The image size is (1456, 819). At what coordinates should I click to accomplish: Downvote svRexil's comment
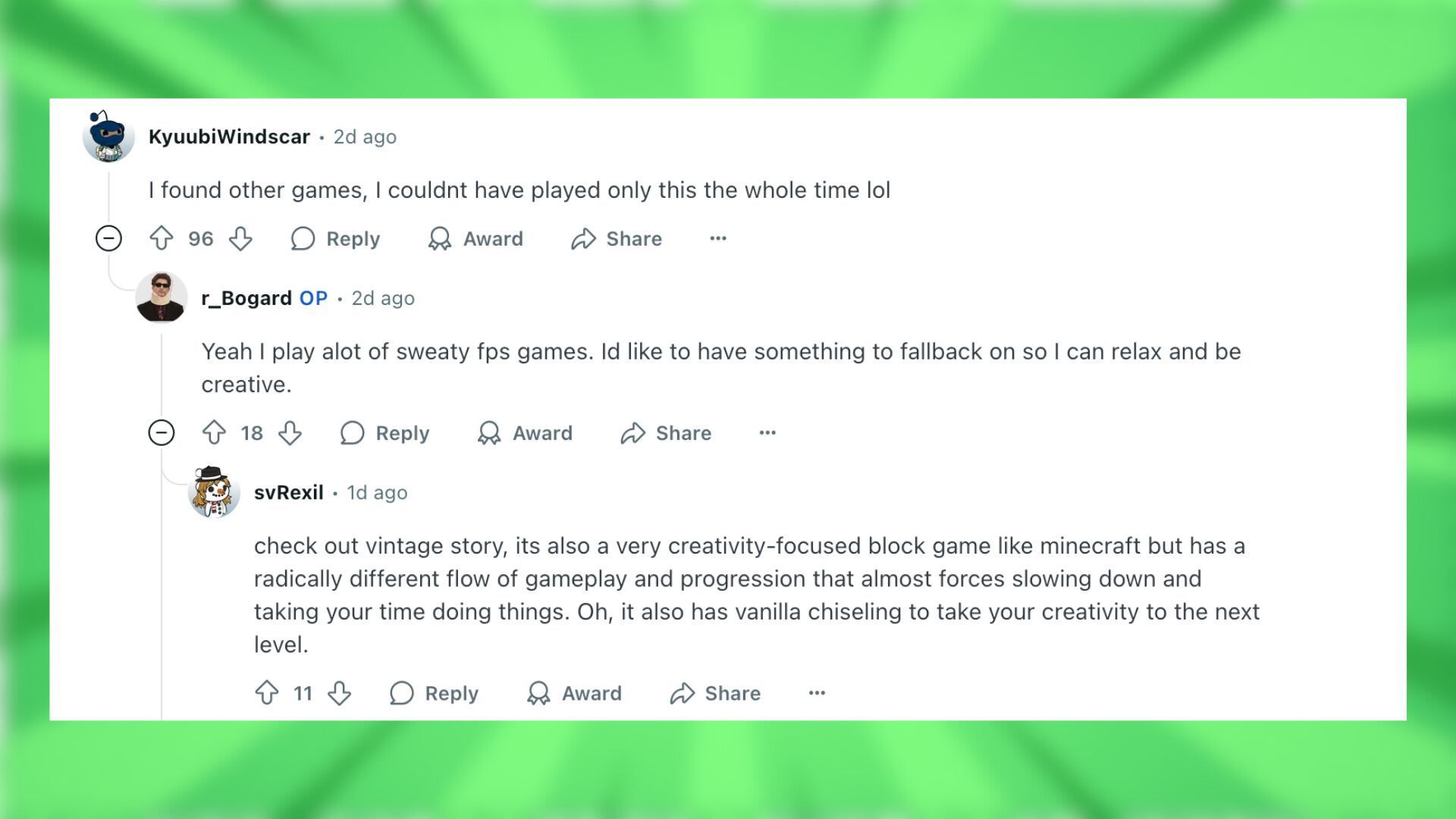340,692
